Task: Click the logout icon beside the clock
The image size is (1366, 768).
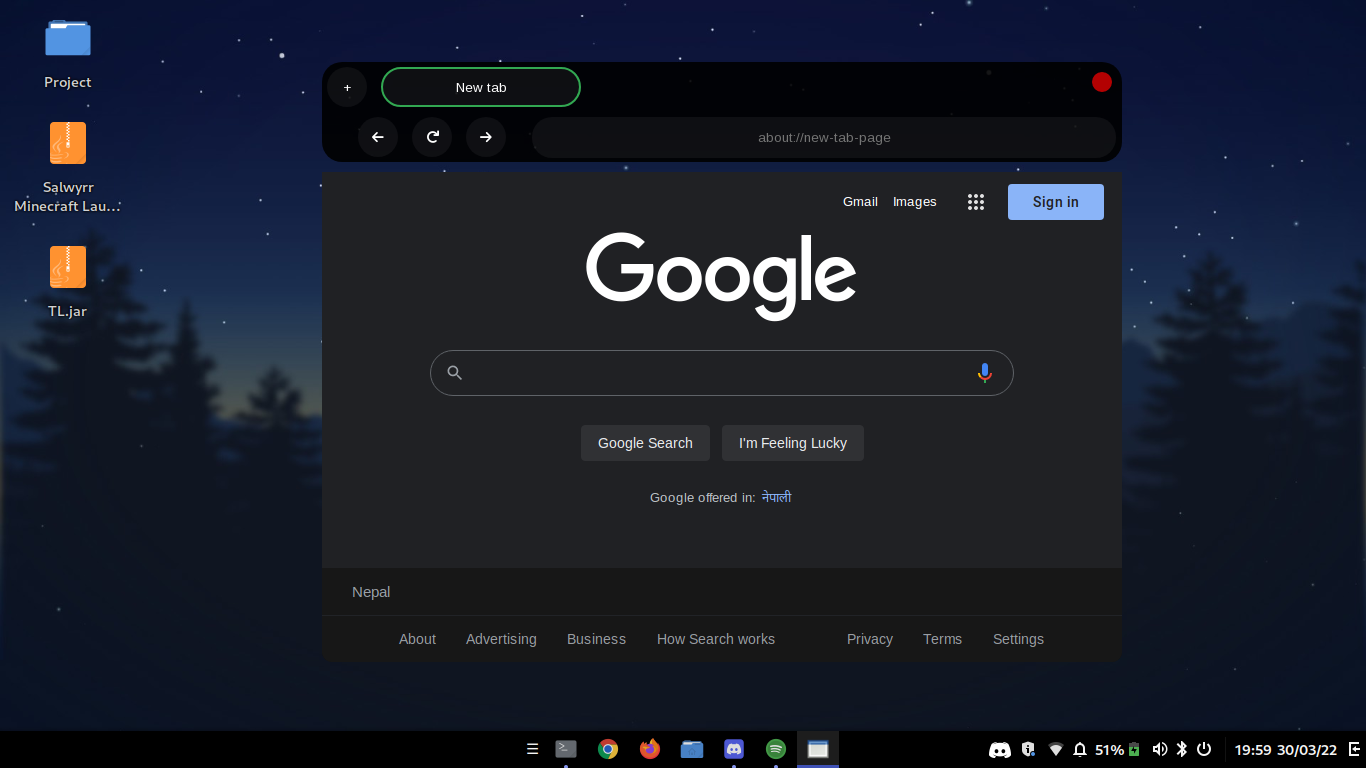Action: (1354, 749)
